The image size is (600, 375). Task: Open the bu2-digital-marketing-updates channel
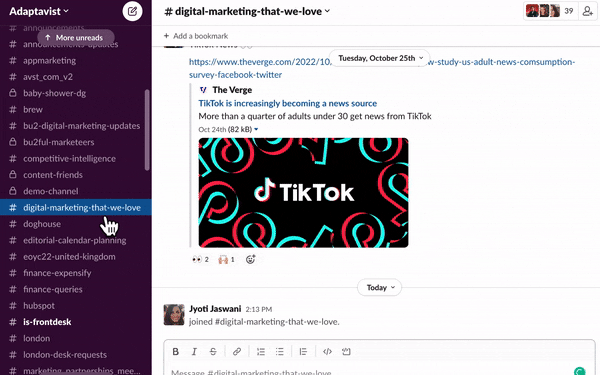click(76, 126)
